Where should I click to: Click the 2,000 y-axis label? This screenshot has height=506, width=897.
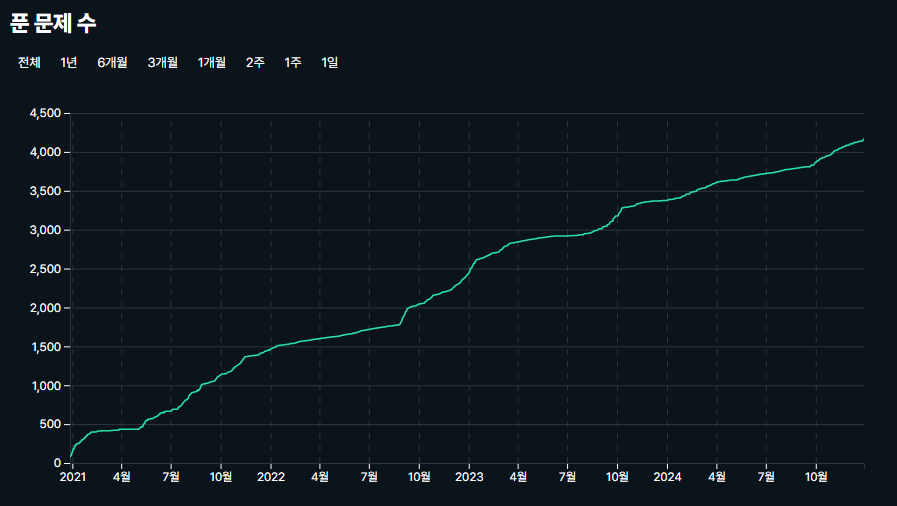coord(45,308)
